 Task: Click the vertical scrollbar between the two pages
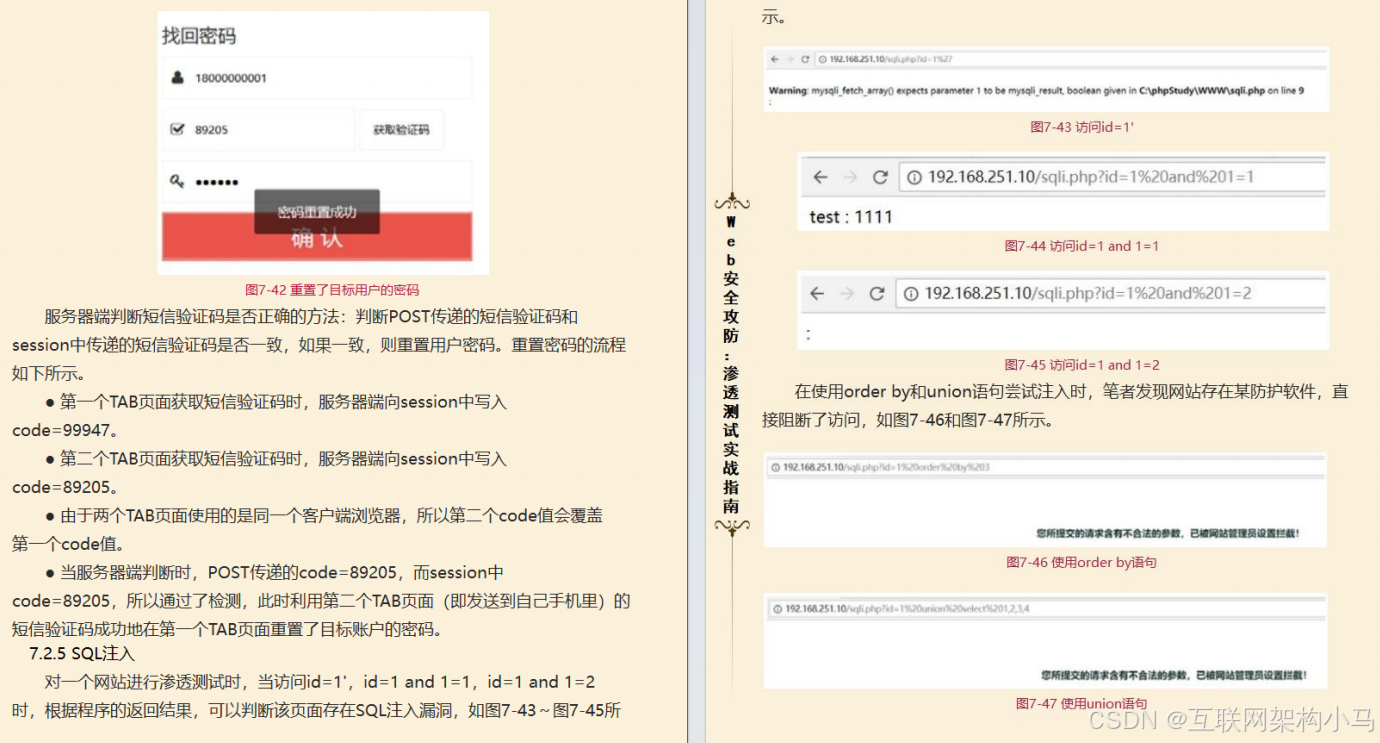coord(696,371)
